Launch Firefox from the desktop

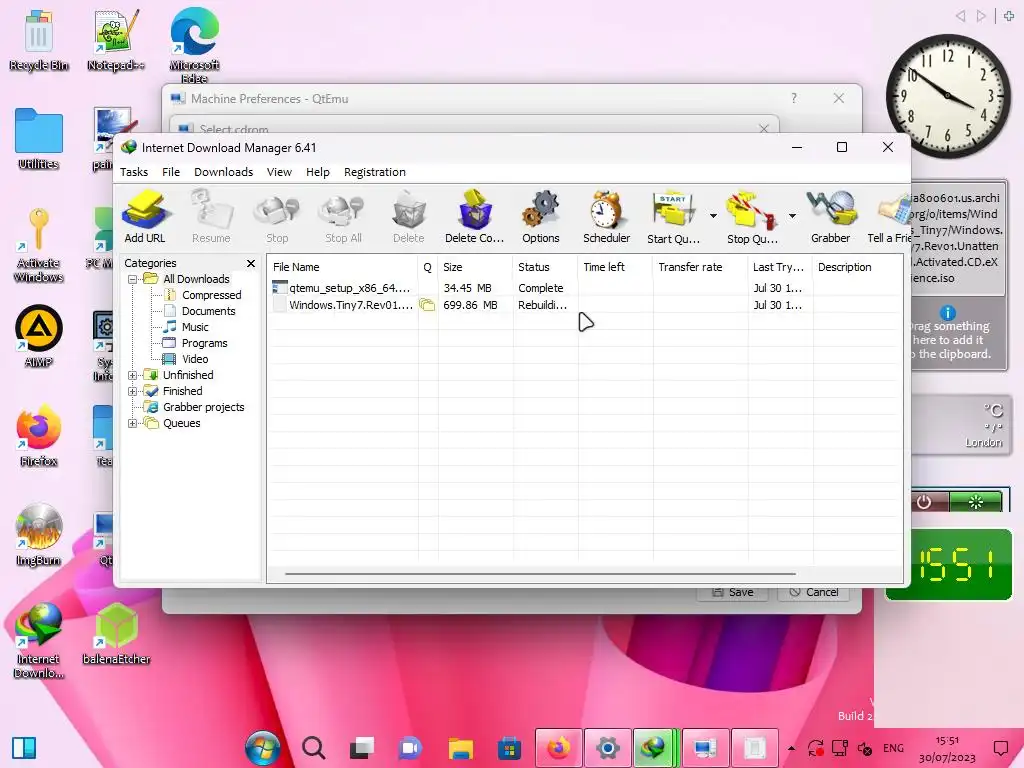pyautogui.click(x=39, y=436)
